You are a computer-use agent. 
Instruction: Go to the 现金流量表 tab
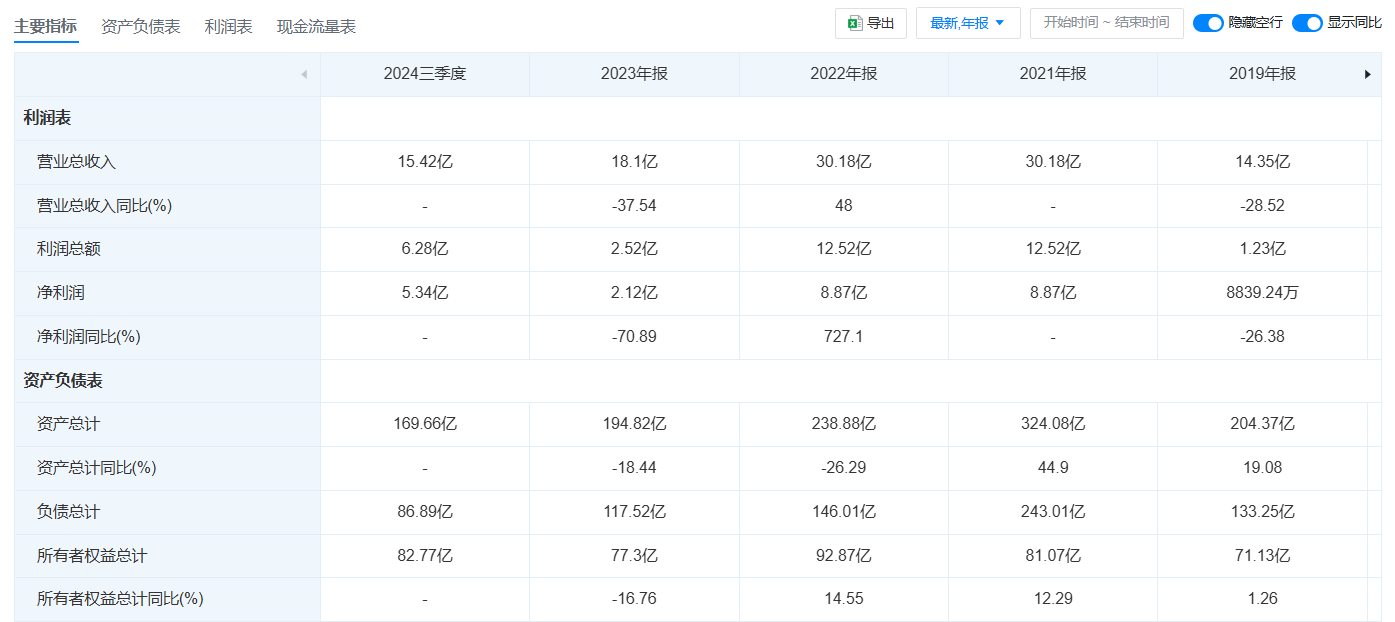(316, 27)
